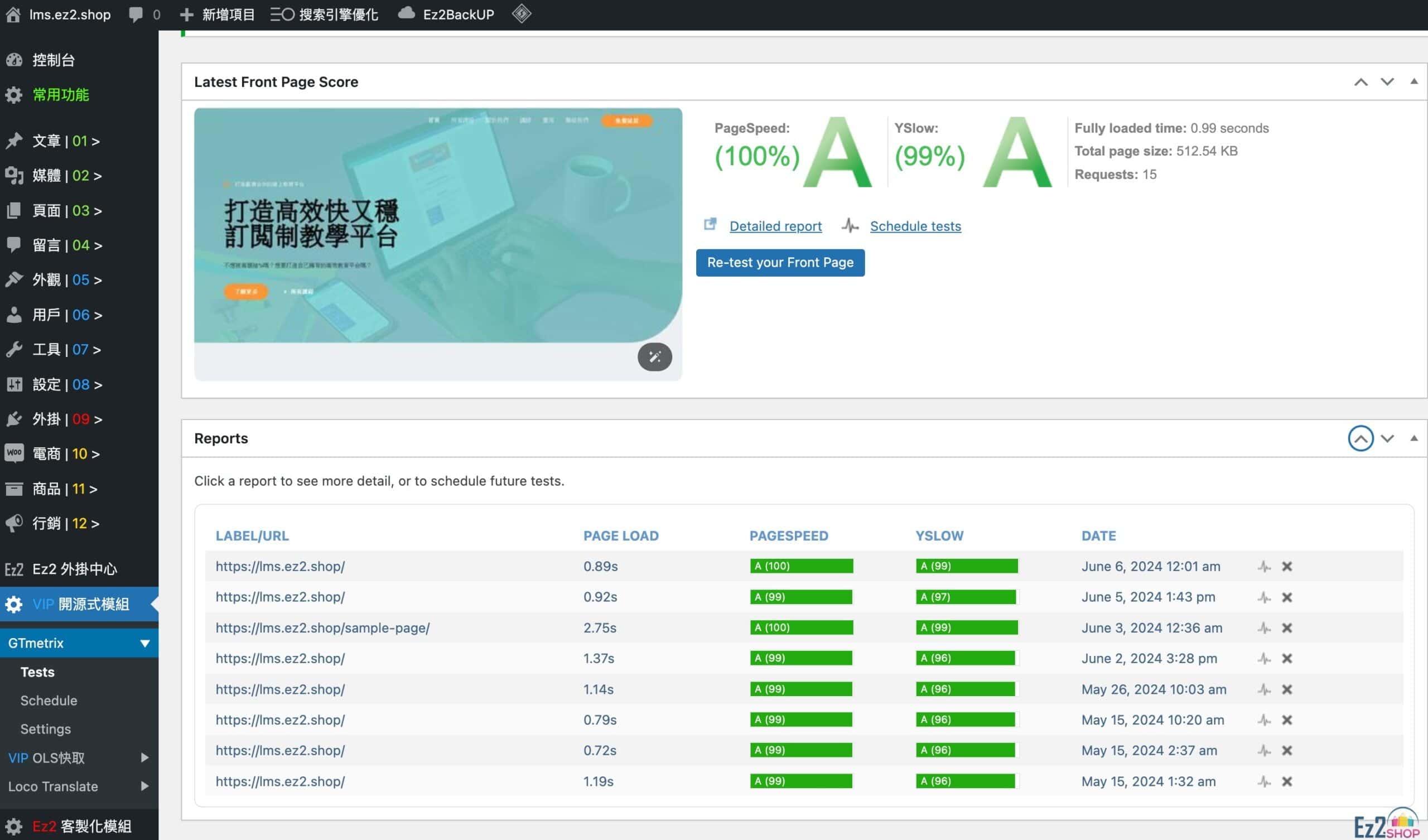The height and width of the screenshot is (840, 1428).
Task: Move the Latest Front Page Score panel down
Action: point(1387,82)
